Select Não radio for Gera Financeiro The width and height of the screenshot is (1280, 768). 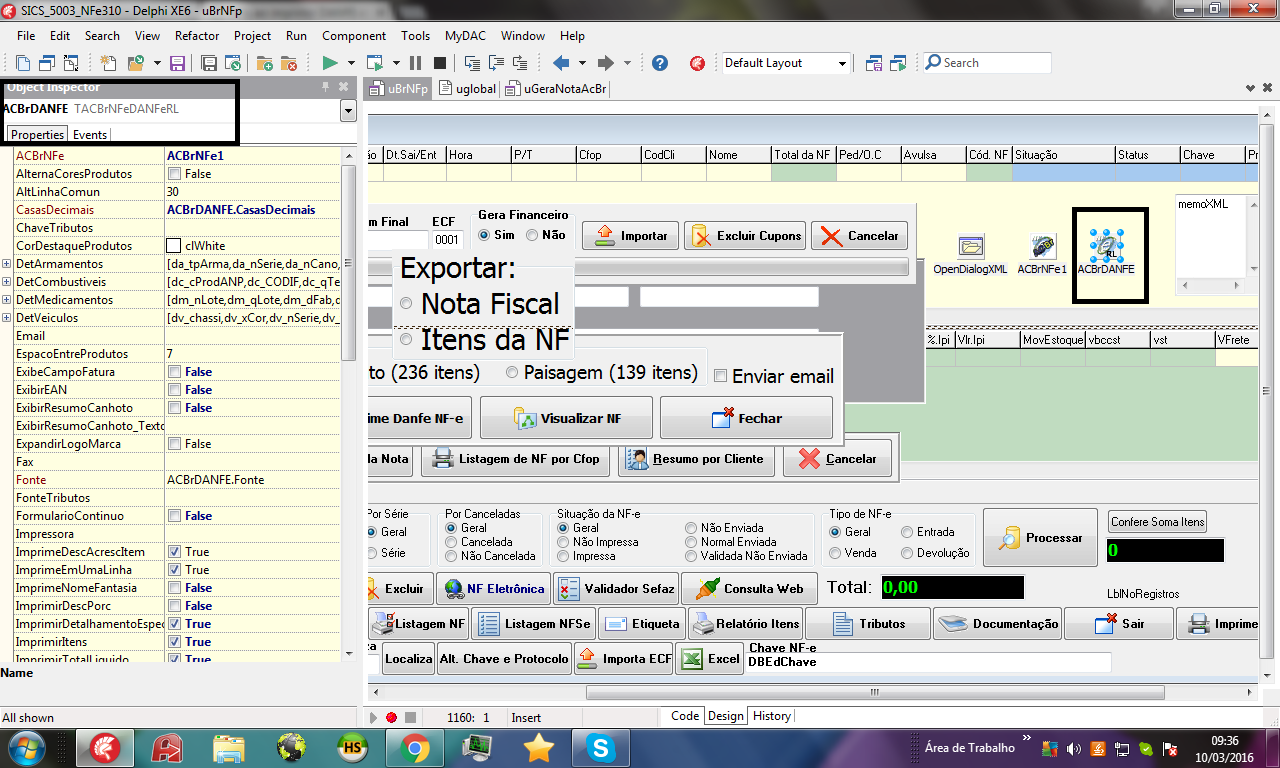pyautogui.click(x=532, y=235)
